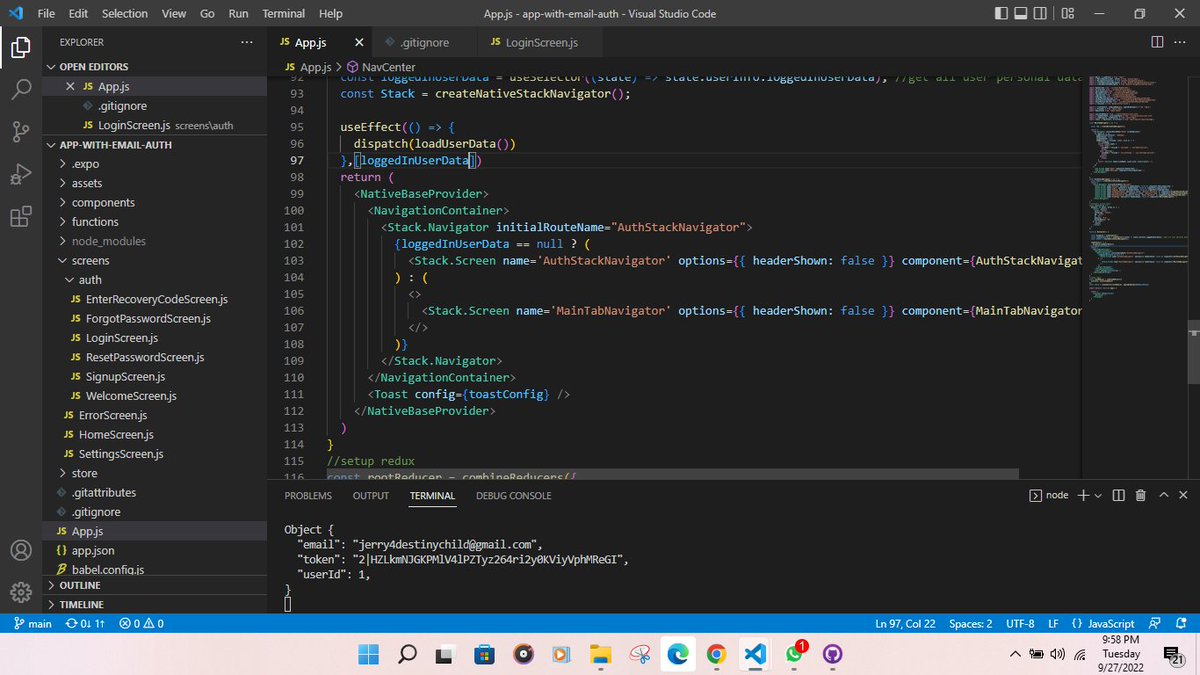The height and width of the screenshot is (675, 1200).
Task: Click the Accounts icon in activity bar
Action: pyautogui.click(x=22, y=551)
